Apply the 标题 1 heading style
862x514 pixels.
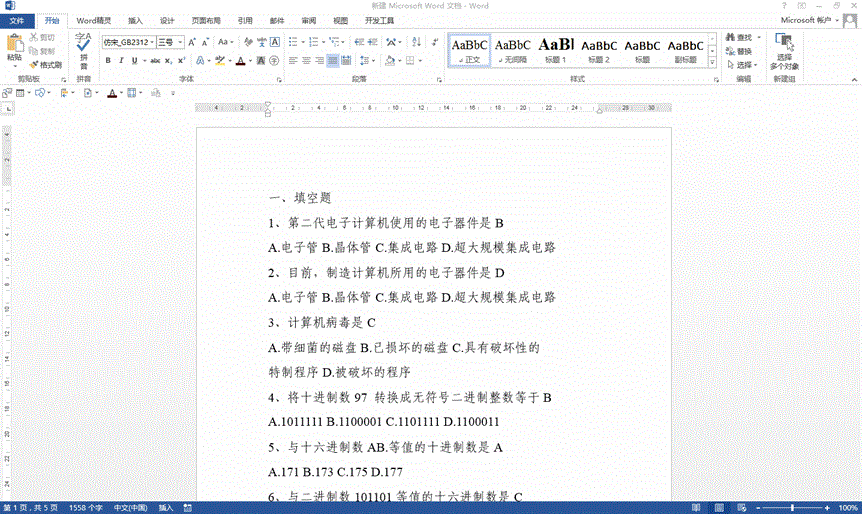tap(556, 49)
